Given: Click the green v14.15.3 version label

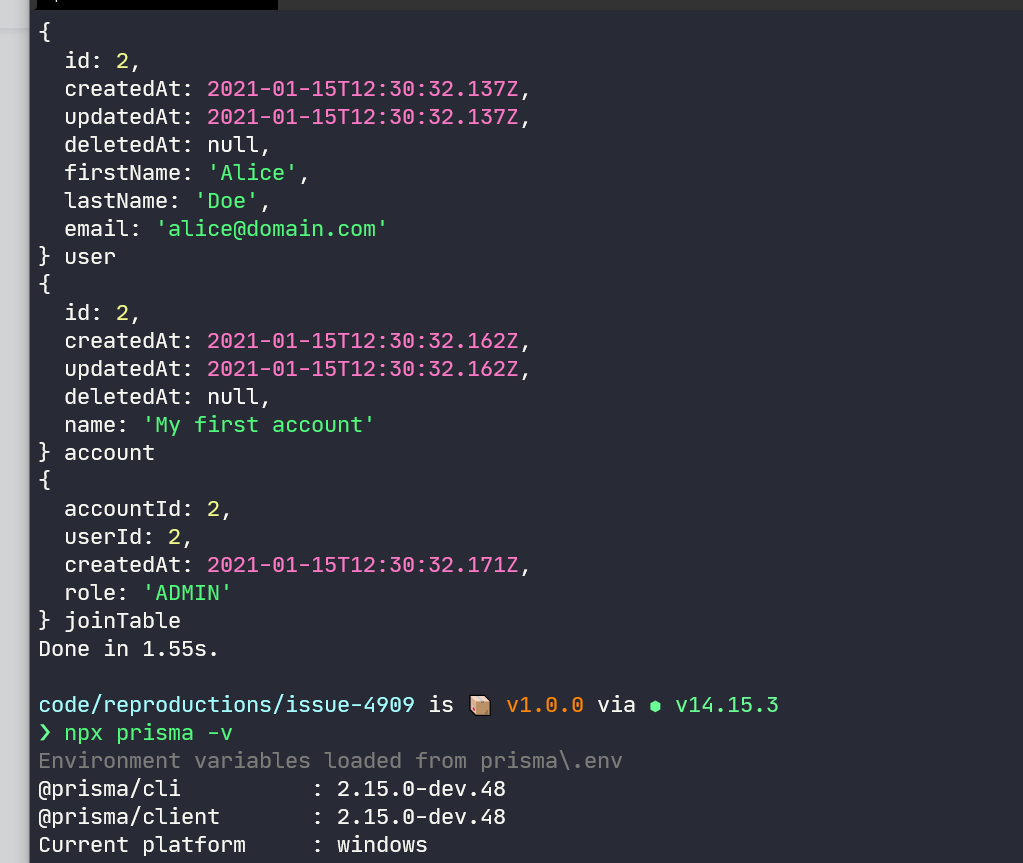Looking at the screenshot, I should (x=727, y=705).
